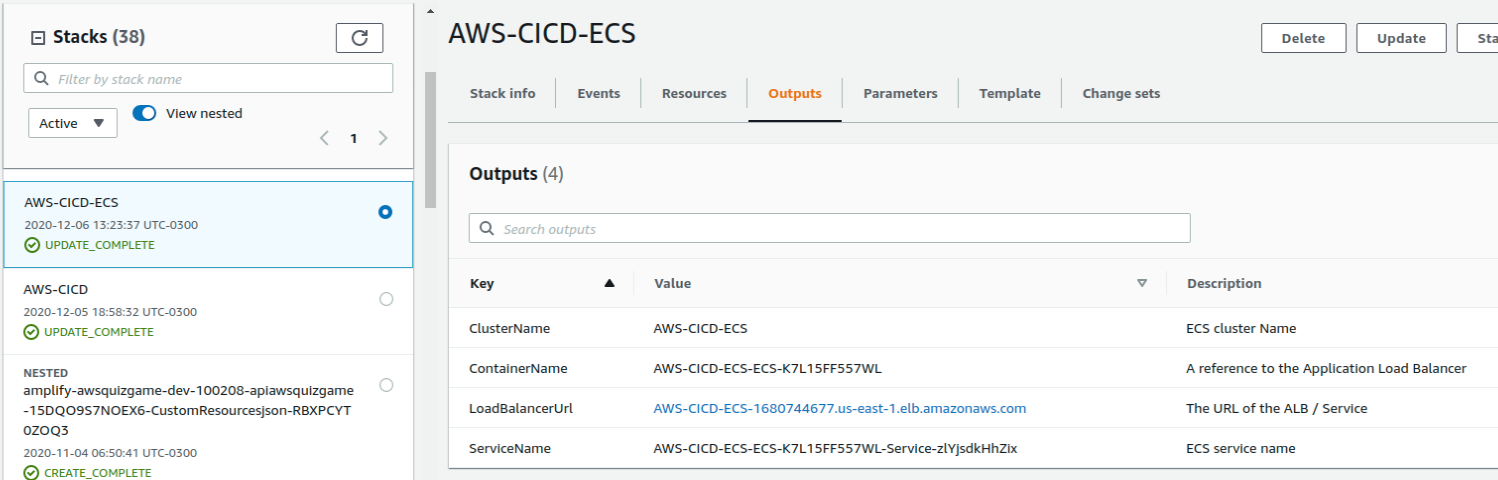Click the Description column header

[x=1224, y=283]
